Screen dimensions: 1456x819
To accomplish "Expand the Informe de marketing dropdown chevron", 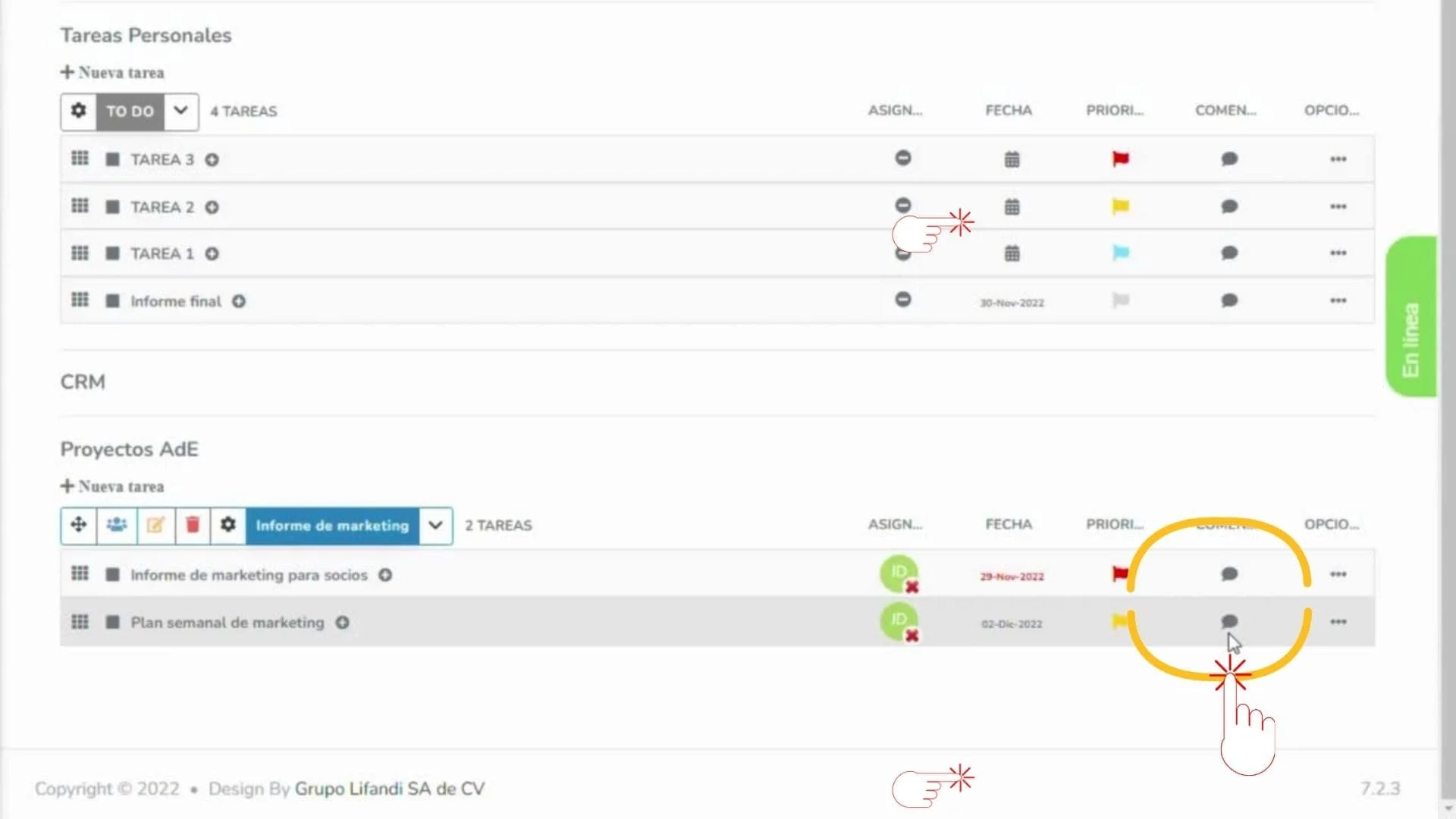I will [x=435, y=525].
